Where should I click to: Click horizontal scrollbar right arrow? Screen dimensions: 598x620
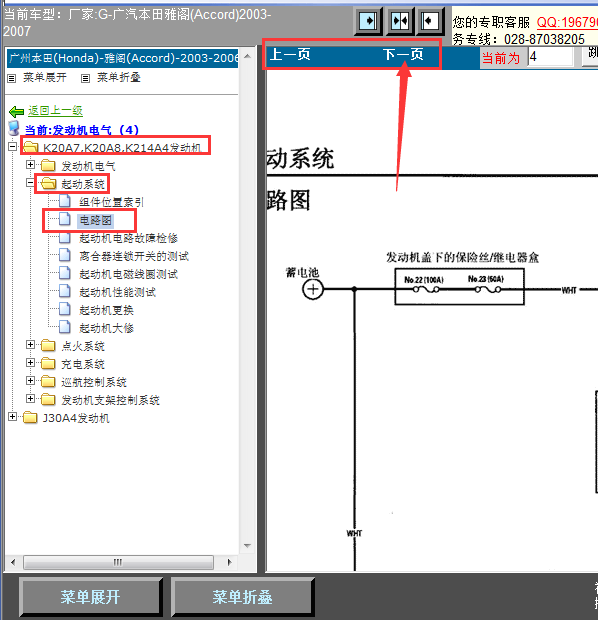[x=230, y=562]
